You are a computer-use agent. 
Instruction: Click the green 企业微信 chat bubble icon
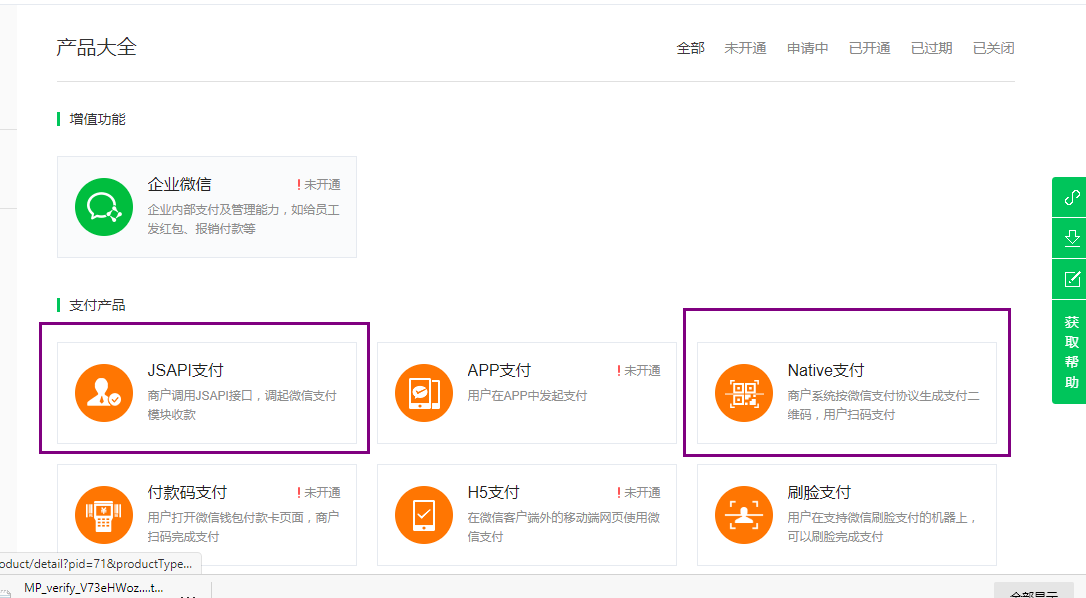click(104, 207)
